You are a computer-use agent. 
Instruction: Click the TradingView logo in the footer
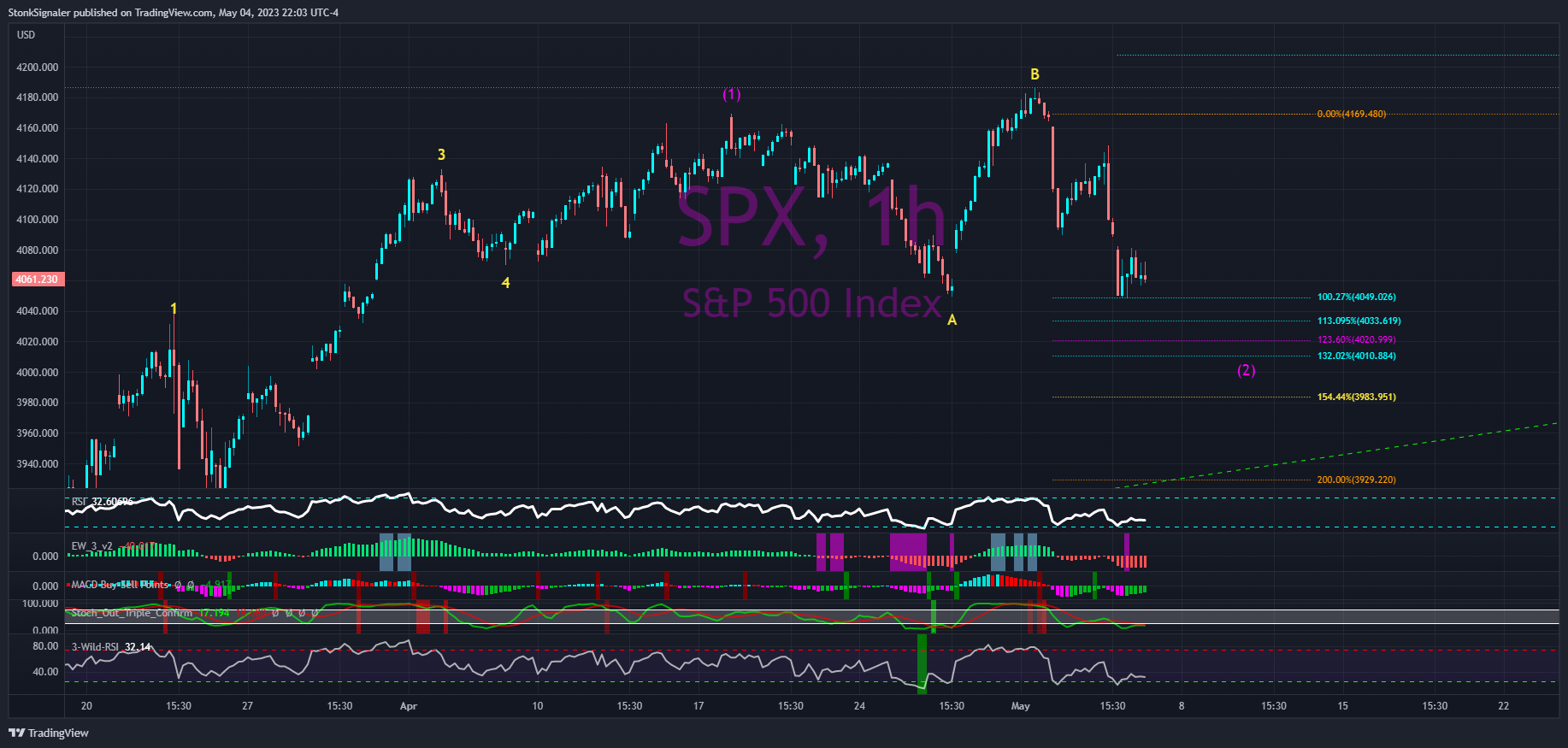(49, 733)
